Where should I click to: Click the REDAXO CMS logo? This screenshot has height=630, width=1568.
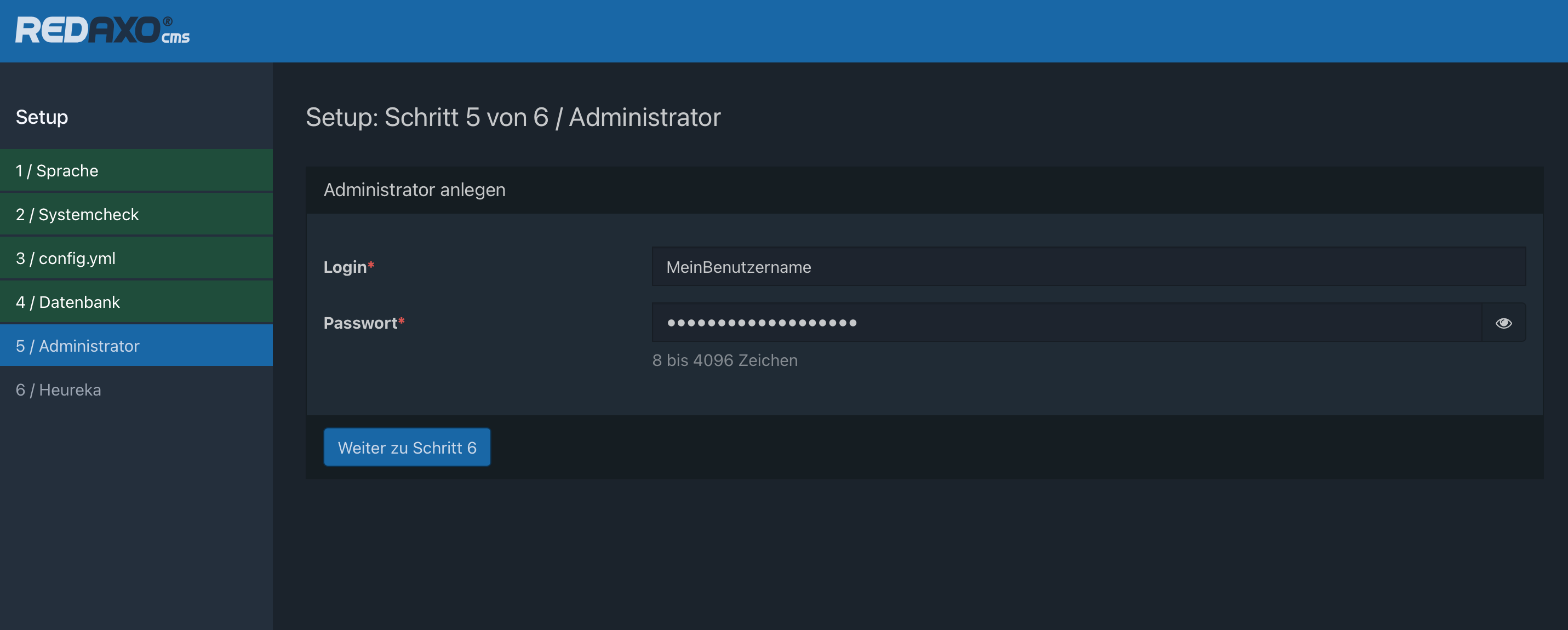coord(102,30)
